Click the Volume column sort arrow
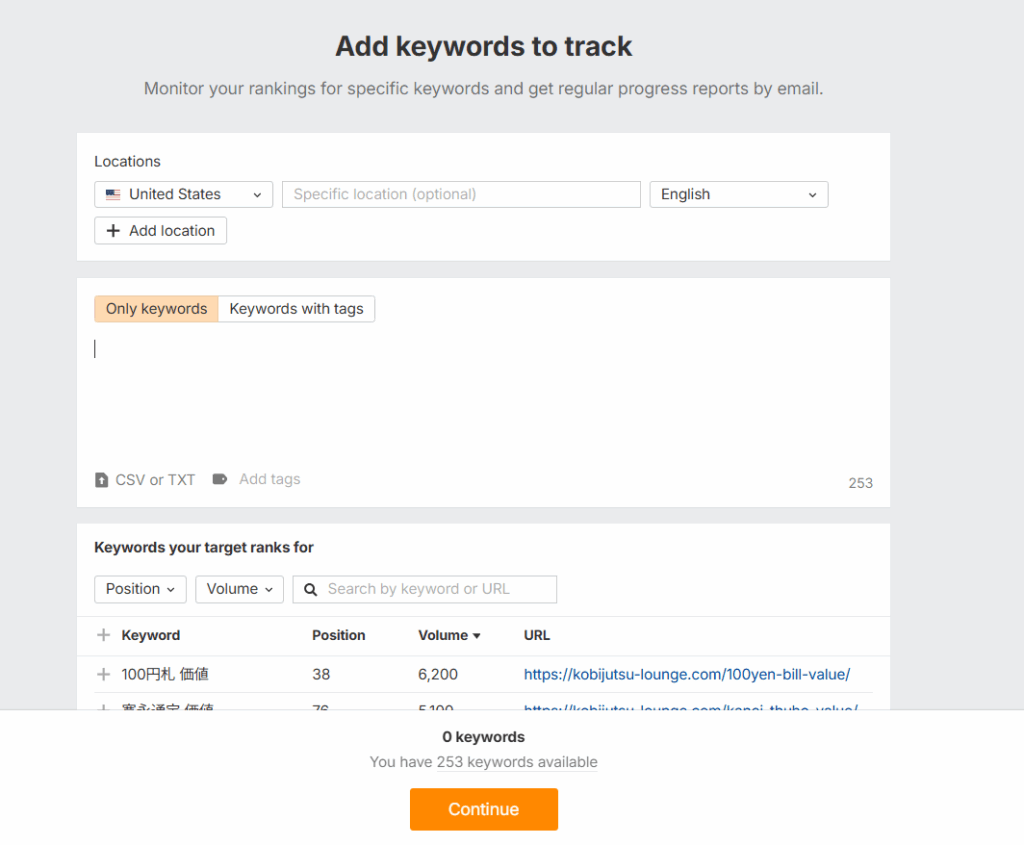The image size is (1024, 845). pos(477,636)
